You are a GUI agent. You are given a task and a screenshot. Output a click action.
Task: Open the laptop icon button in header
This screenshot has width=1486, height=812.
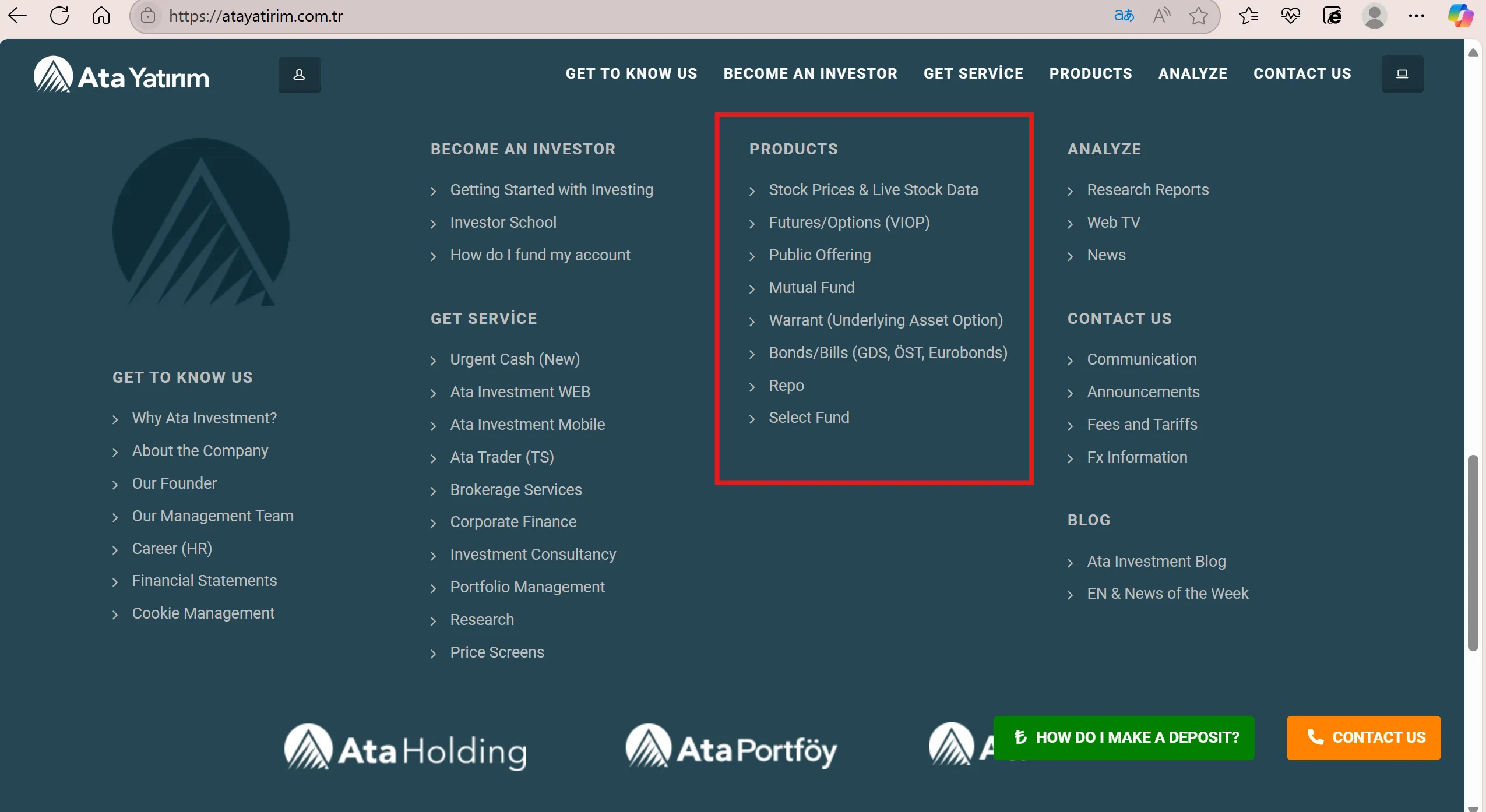click(1402, 74)
